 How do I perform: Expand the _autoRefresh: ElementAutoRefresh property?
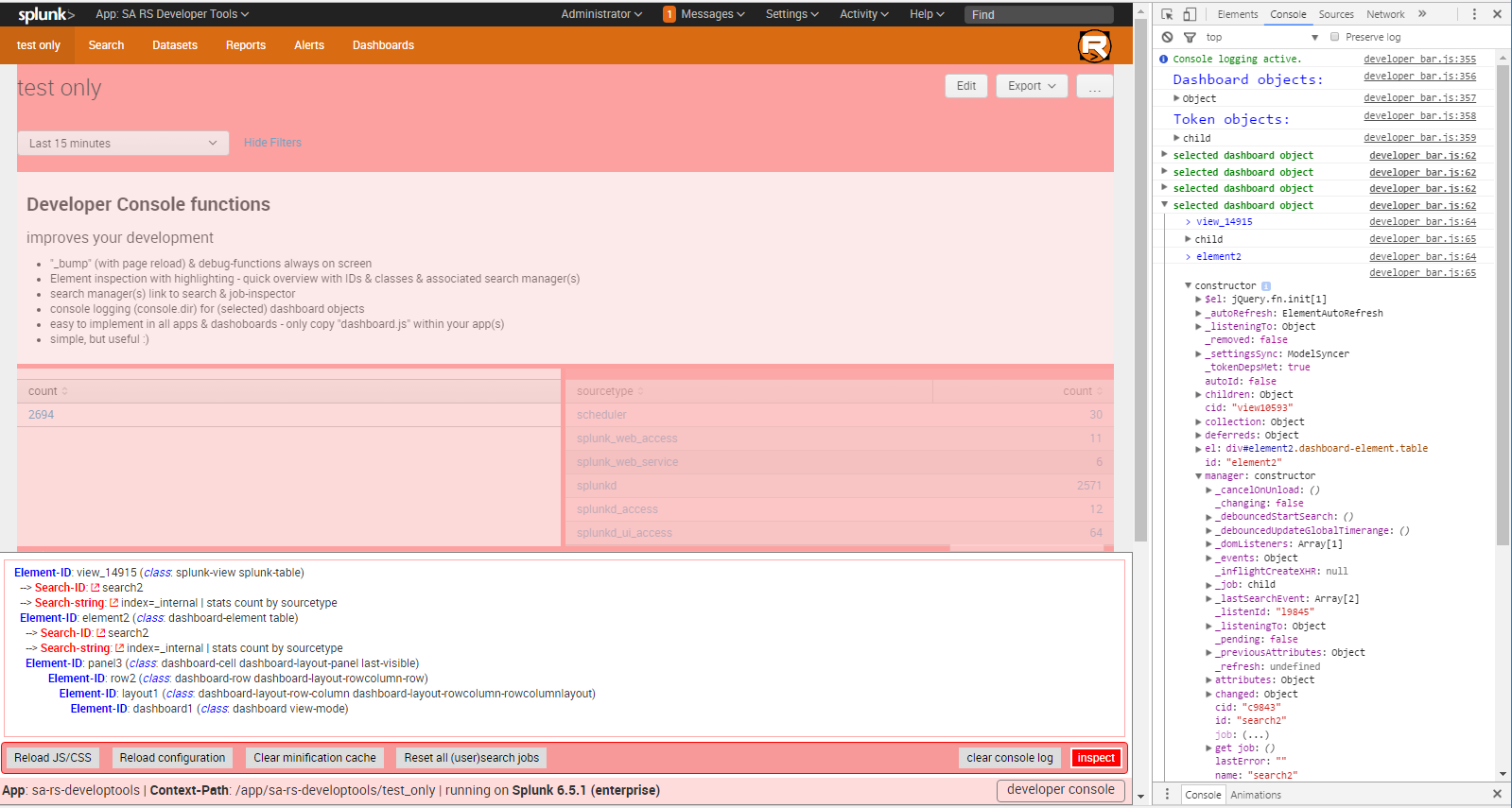[x=1198, y=313]
